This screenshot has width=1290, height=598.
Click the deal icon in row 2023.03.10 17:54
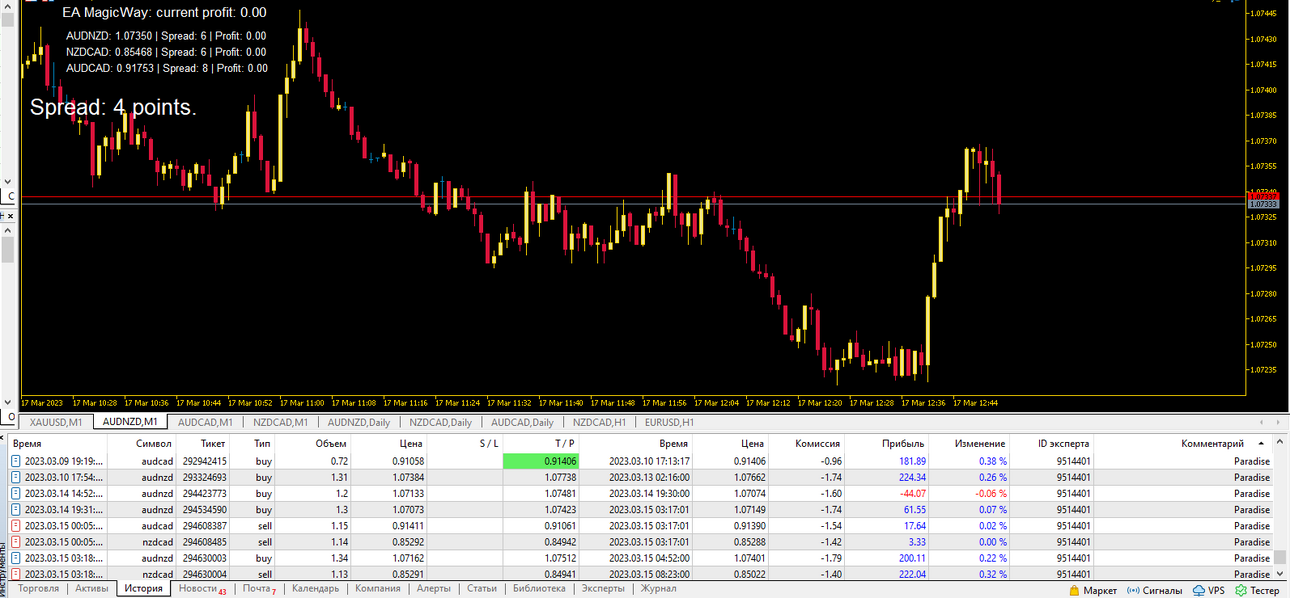click(x=16, y=477)
